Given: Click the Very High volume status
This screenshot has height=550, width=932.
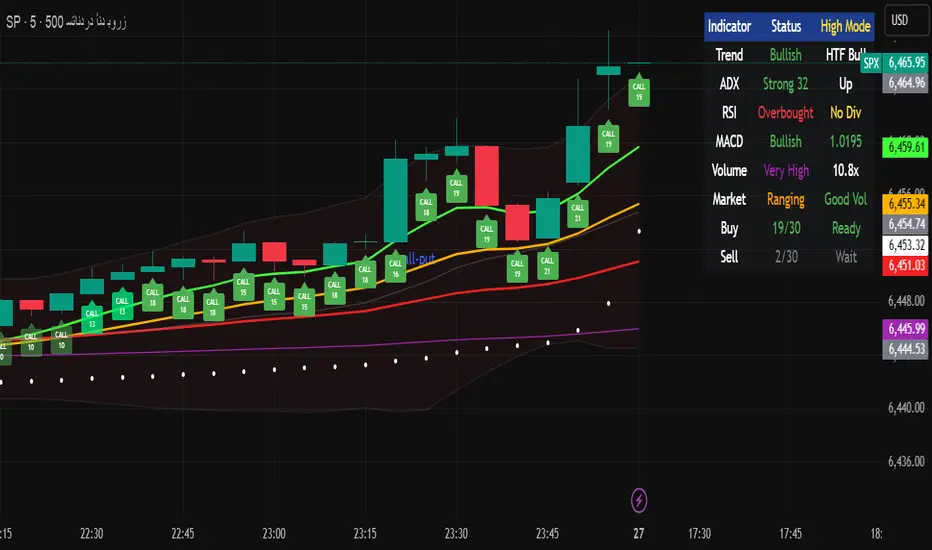Looking at the screenshot, I should coord(786,171).
